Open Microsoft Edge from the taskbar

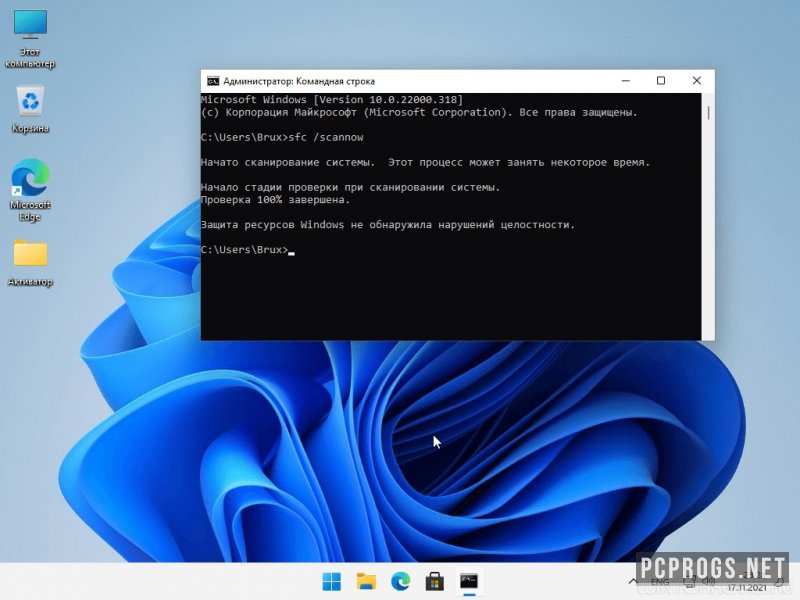click(x=401, y=581)
